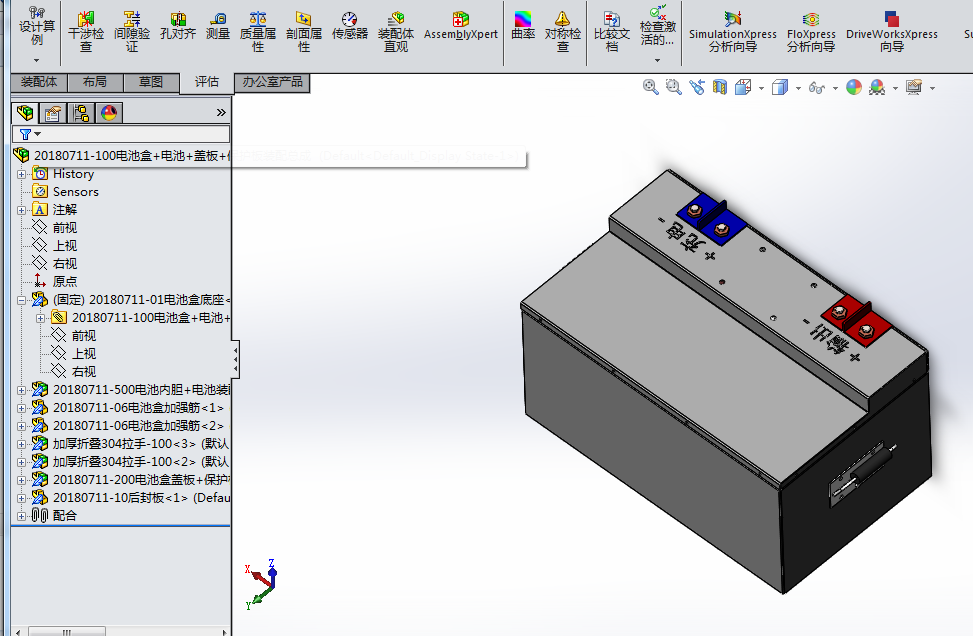Open 比较文档 compare documents
Screen dimensions: 973x636
tap(612, 31)
